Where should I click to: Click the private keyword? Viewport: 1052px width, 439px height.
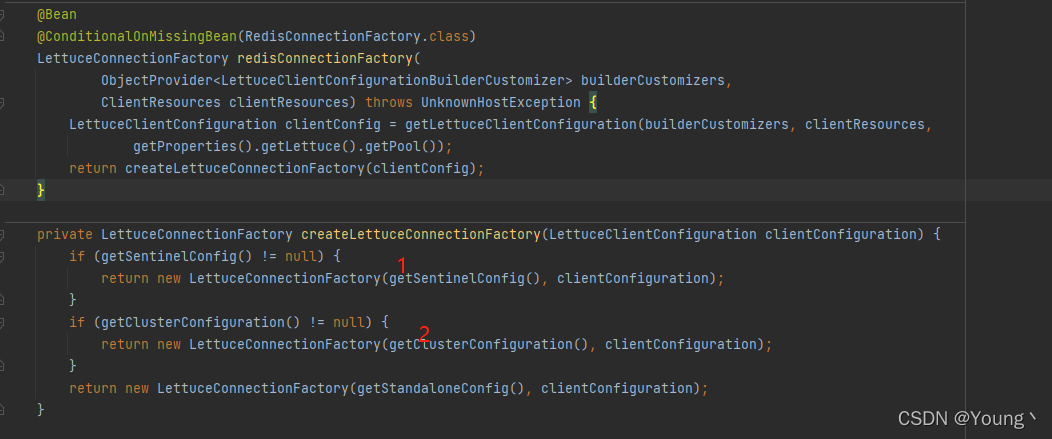[65, 234]
